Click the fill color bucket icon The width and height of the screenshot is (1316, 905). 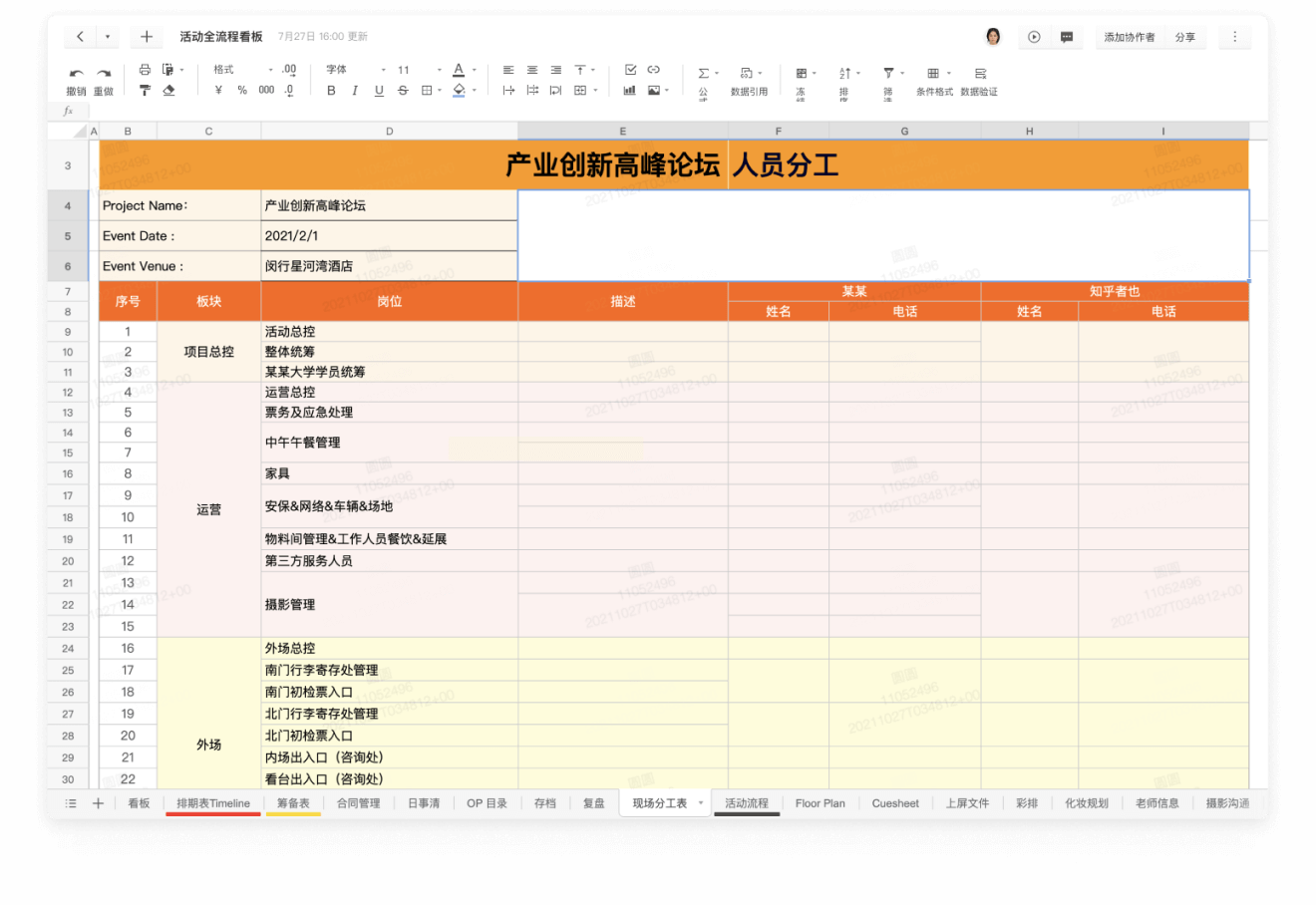(x=459, y=90)
